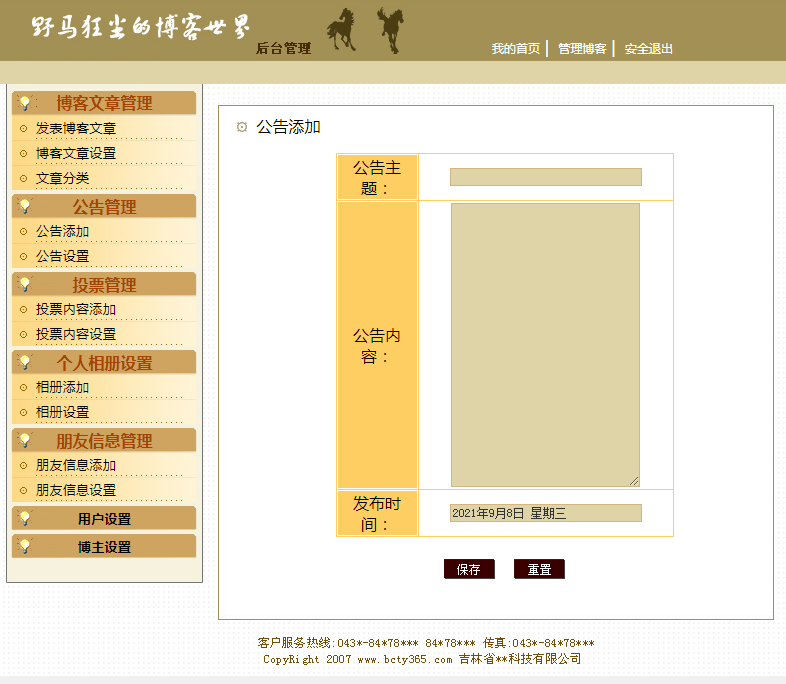Click the 公告添加 page heading text
This screenshot has width=786, height=684.
pos(288,127)
